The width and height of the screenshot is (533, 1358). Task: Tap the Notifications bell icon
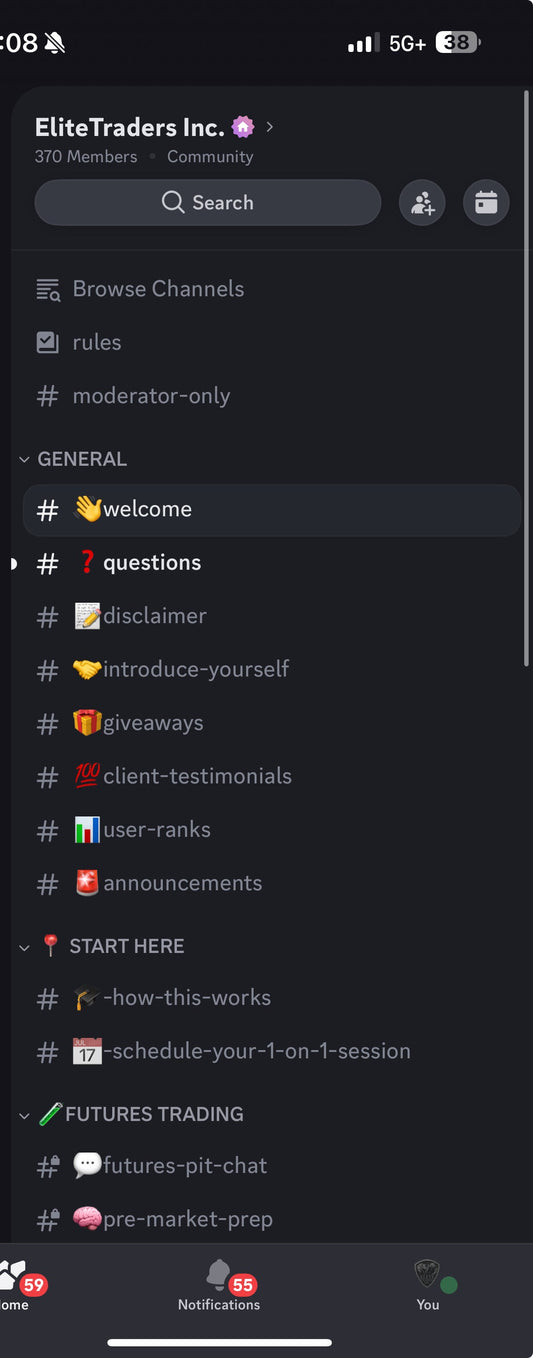click(218, 1274)
